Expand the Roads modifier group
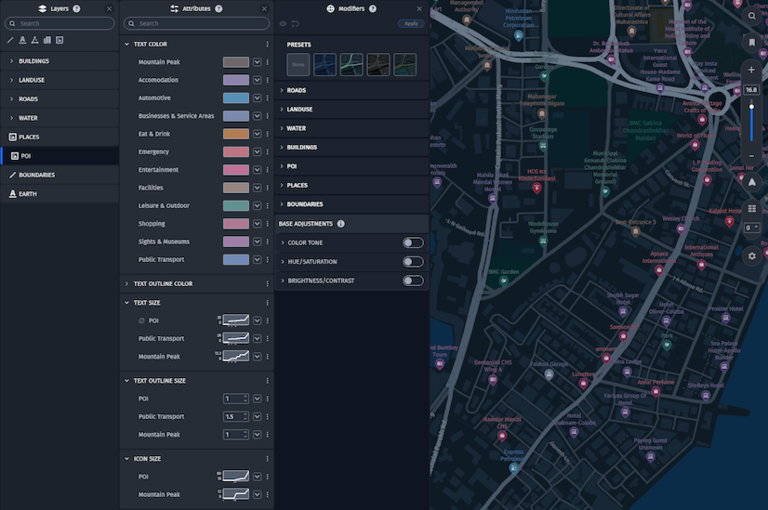768x510 pixels. click(282, 91)
